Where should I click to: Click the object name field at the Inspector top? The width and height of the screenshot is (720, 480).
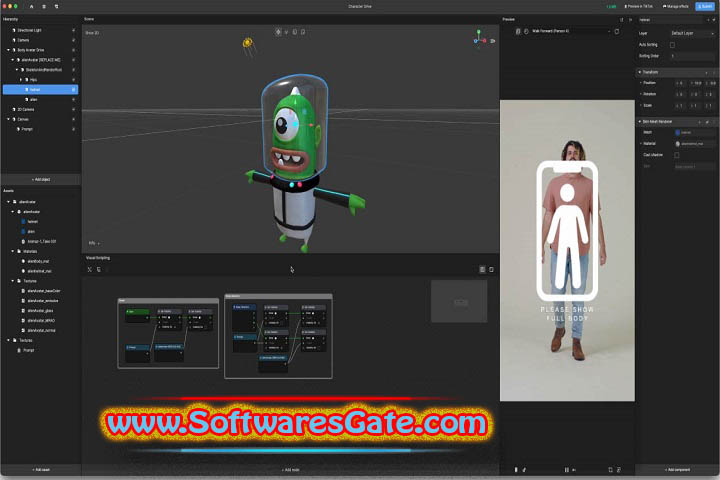point(671,20)
